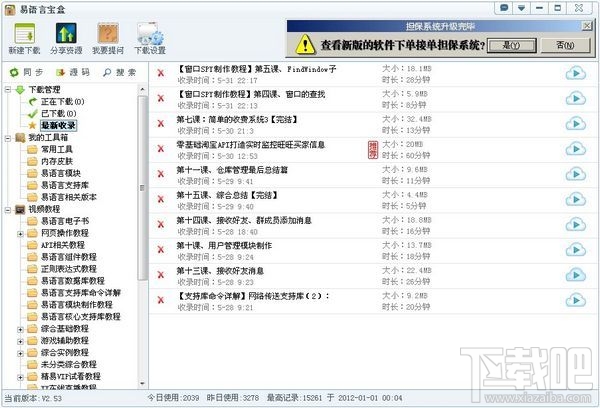
Task: Open the 新建下载 toolbar icon
Action: 24,38
